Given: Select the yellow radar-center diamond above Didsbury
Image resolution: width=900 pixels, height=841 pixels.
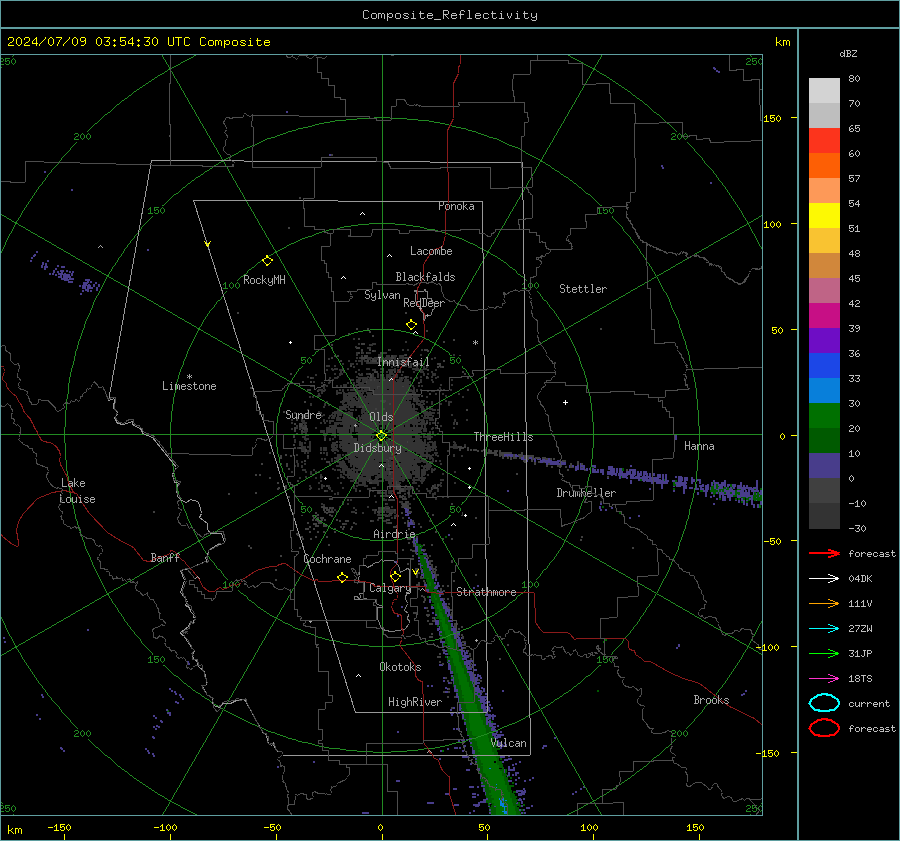Looking at the screenshot, I should pyautogui.click(x=381, y=436).
